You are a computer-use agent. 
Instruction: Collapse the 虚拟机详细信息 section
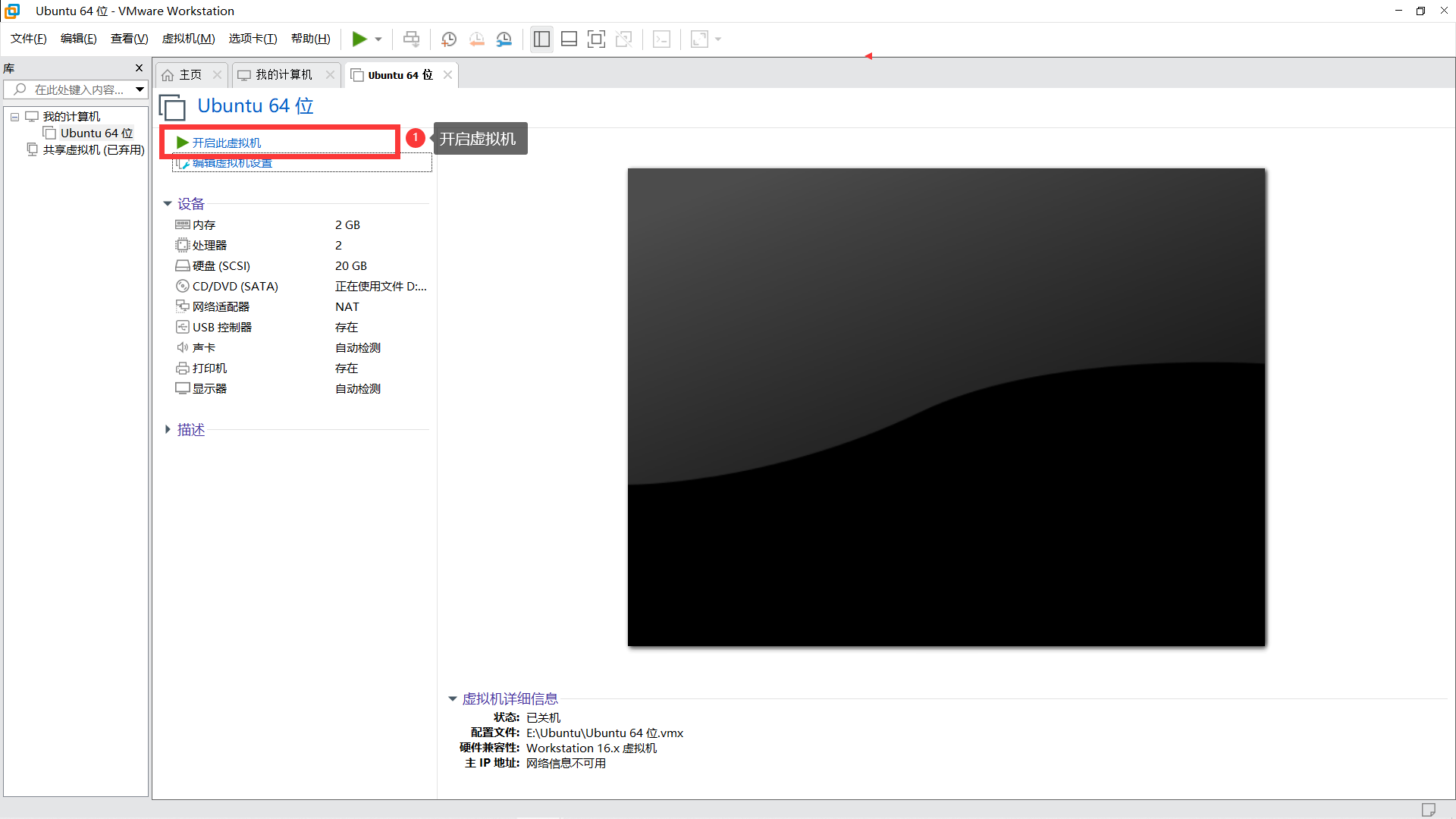click(x=453, y=699)
